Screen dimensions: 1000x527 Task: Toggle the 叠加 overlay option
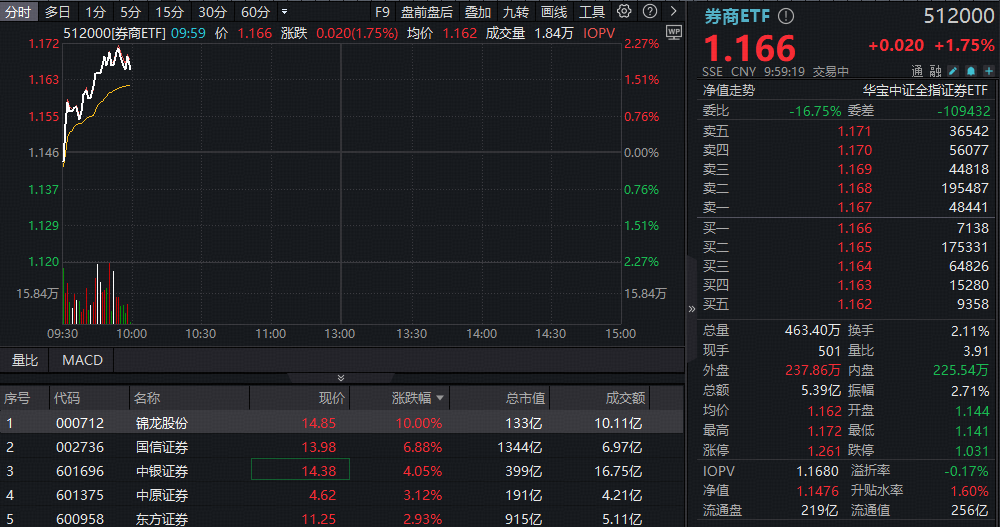tap(478, 12)
